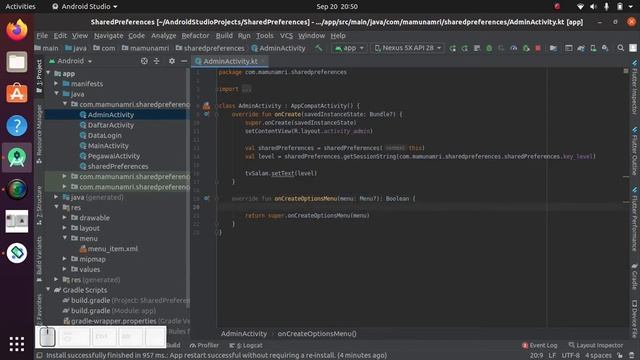Expand the mipmap folder
The image size is (640, 360).
[65, 259]
